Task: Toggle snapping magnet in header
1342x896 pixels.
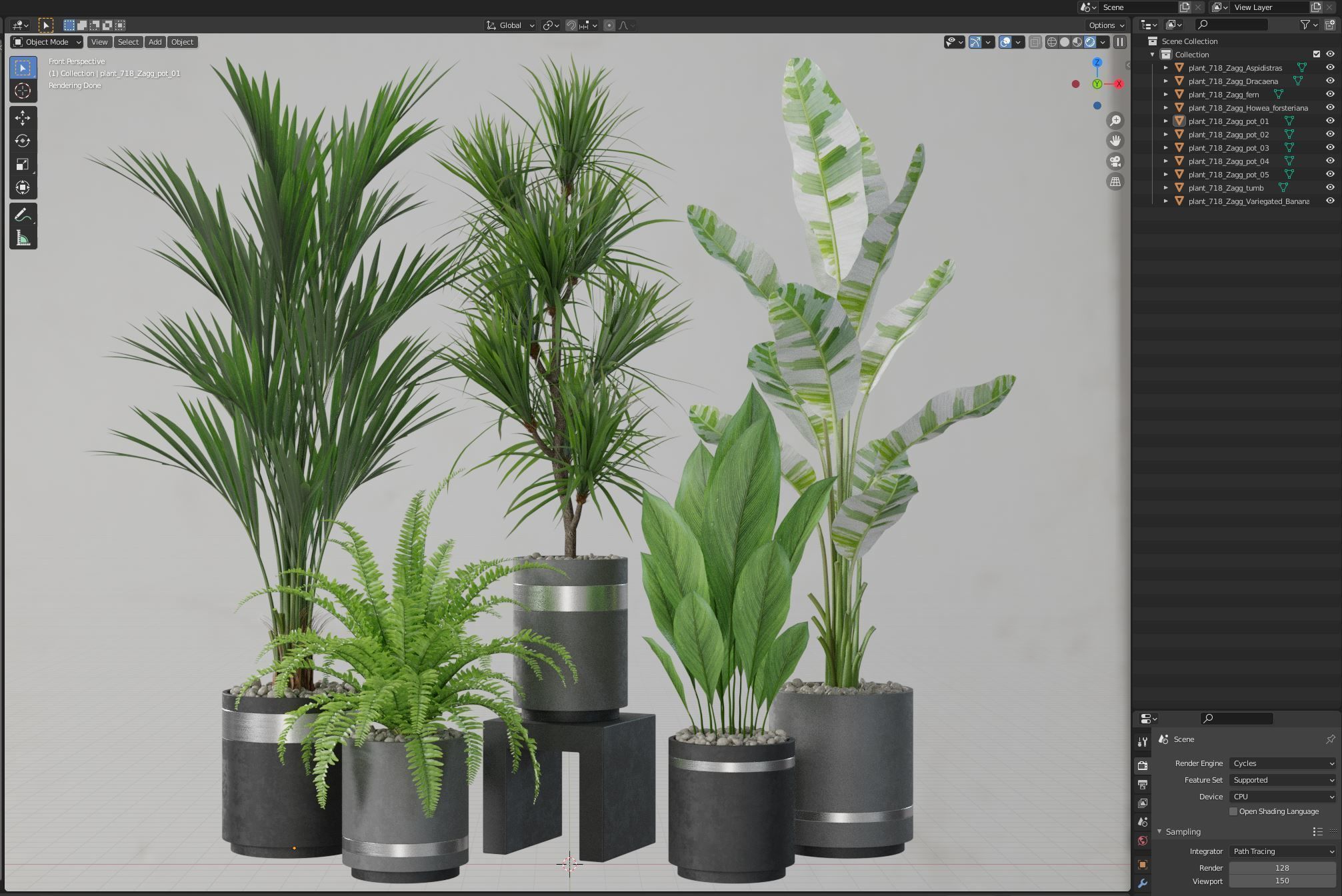Action: click(x=571, y=25)
